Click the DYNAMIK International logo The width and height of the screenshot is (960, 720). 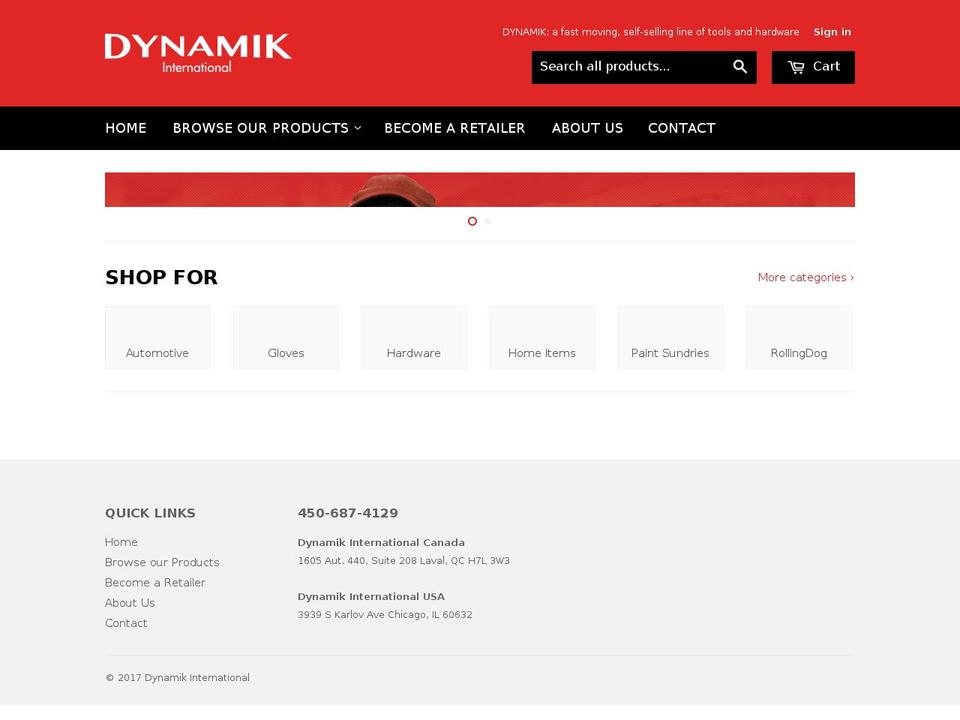tap(198, 54)
